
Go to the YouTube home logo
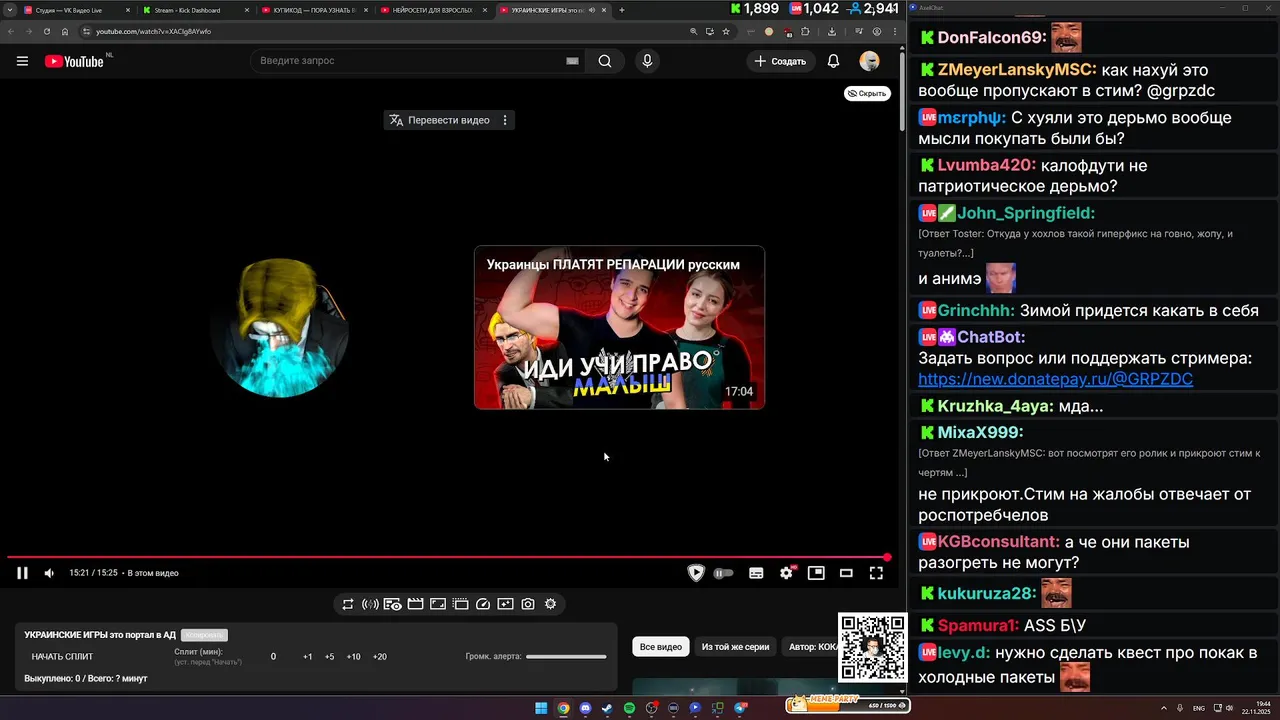coord(74,61)
